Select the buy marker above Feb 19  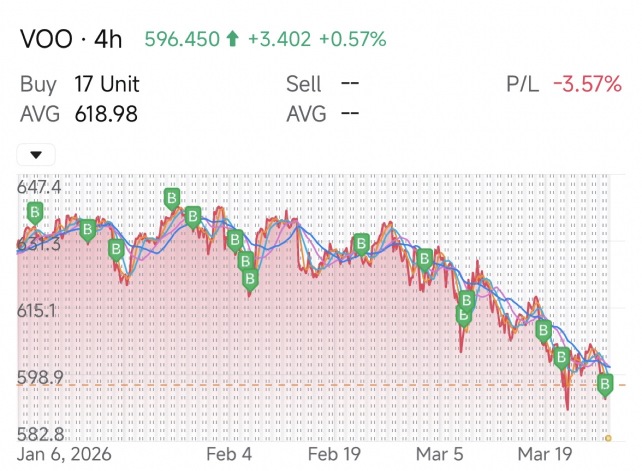[361, 244]
